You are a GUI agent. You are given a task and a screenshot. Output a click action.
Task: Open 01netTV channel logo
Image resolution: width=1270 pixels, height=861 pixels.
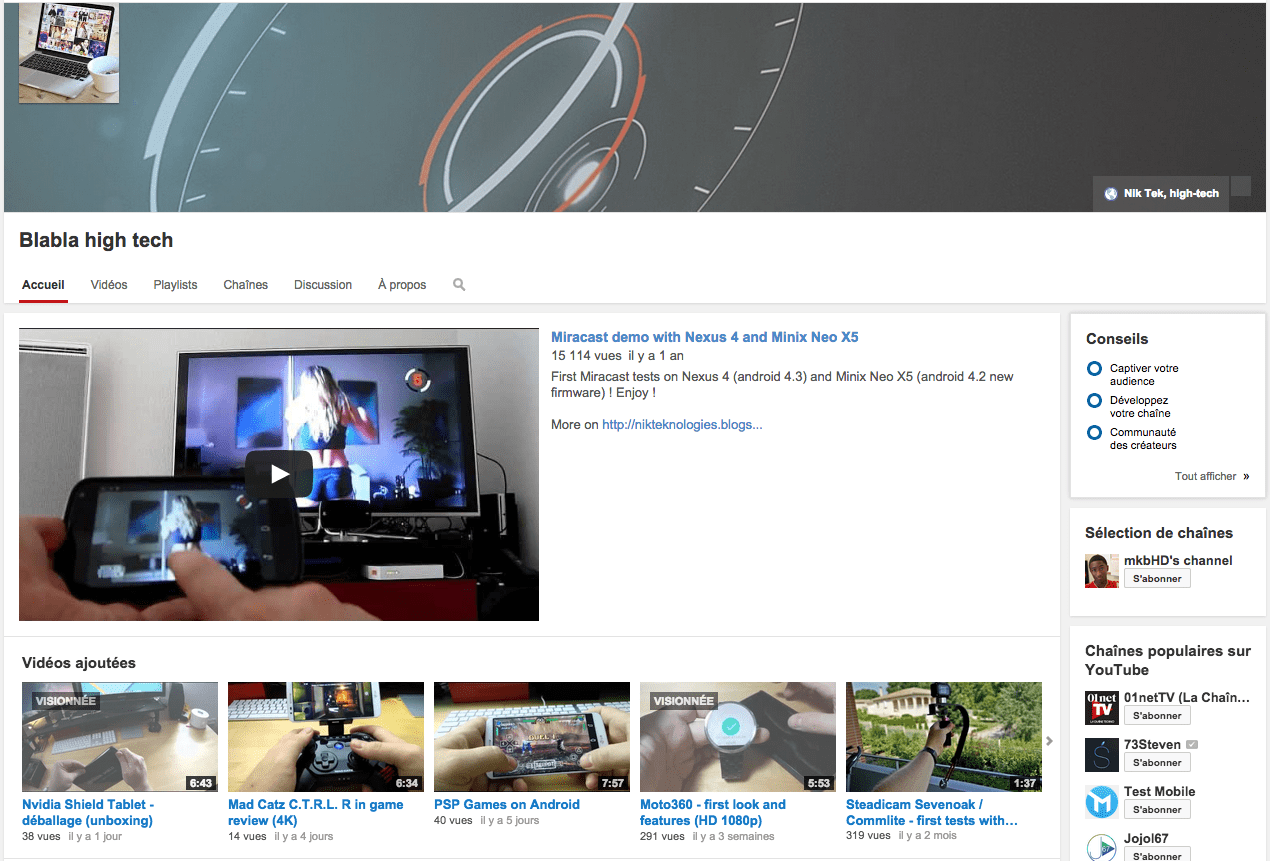coord(1102,708)
